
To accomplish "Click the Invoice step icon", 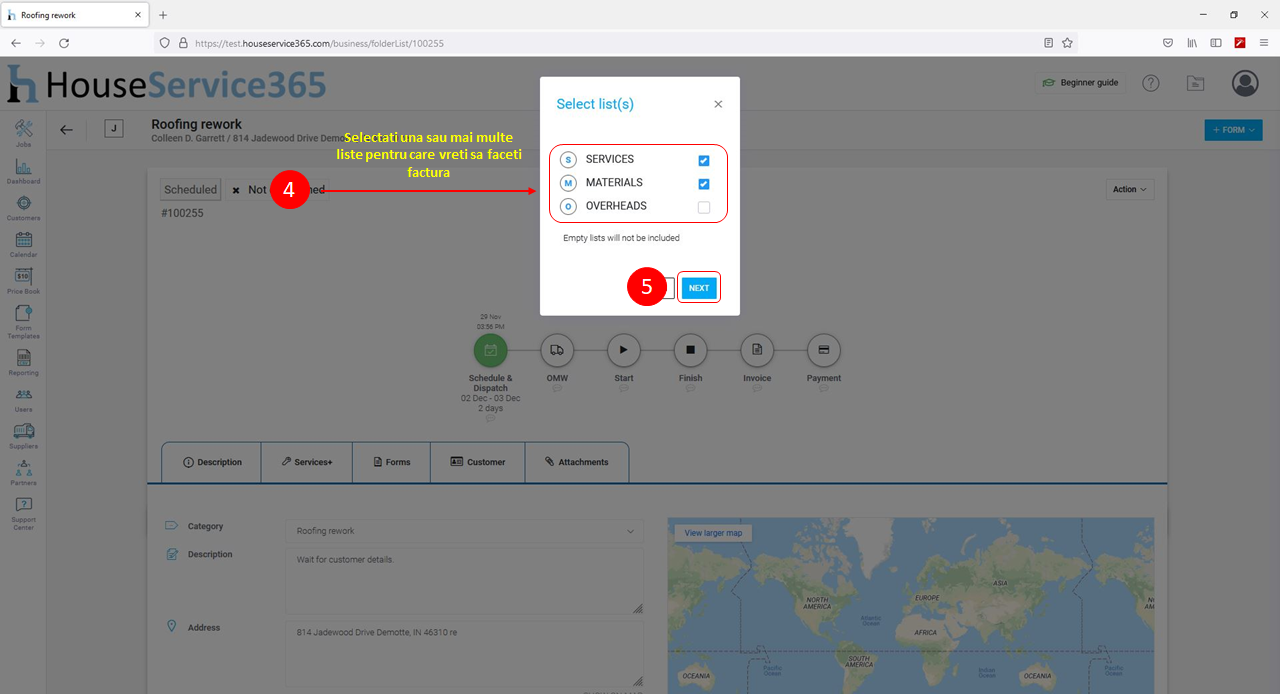I will click(757, 350).
